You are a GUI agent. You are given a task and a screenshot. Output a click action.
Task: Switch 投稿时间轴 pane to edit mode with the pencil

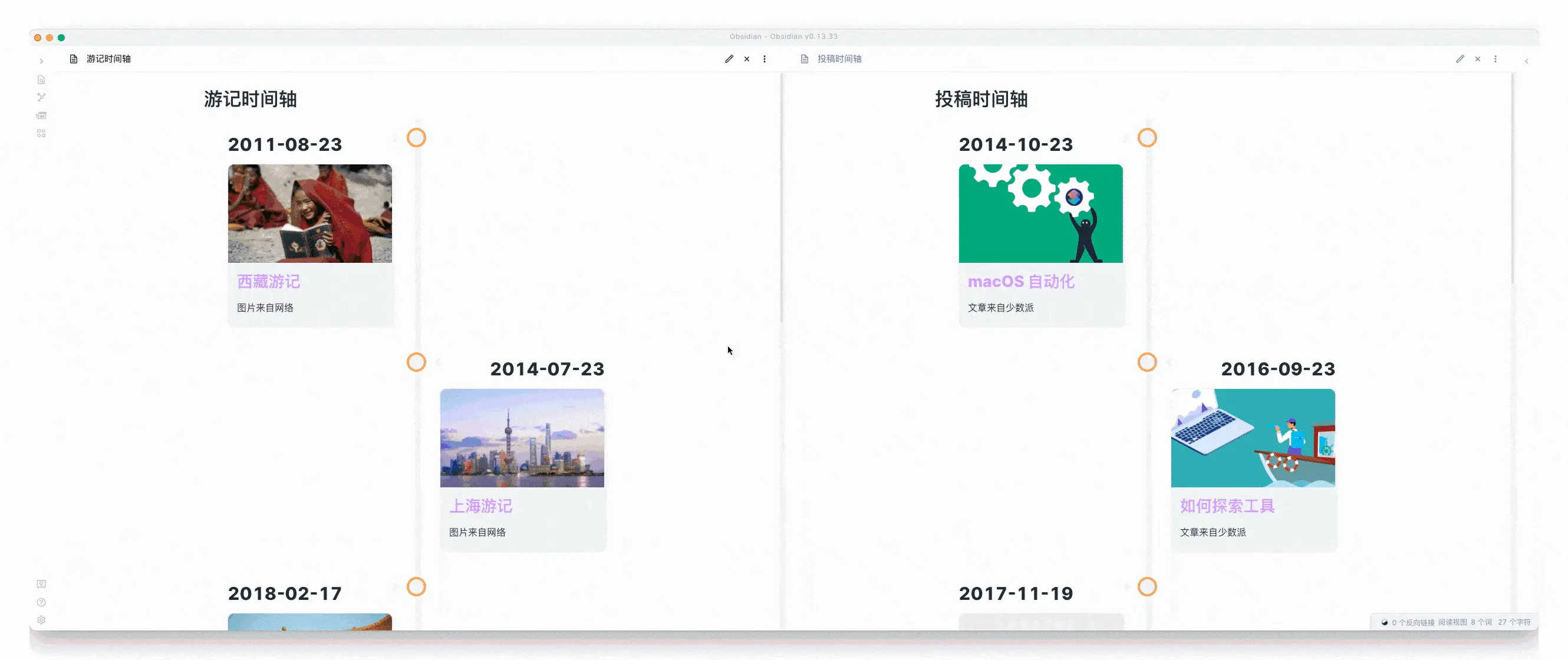point(1460,59)
